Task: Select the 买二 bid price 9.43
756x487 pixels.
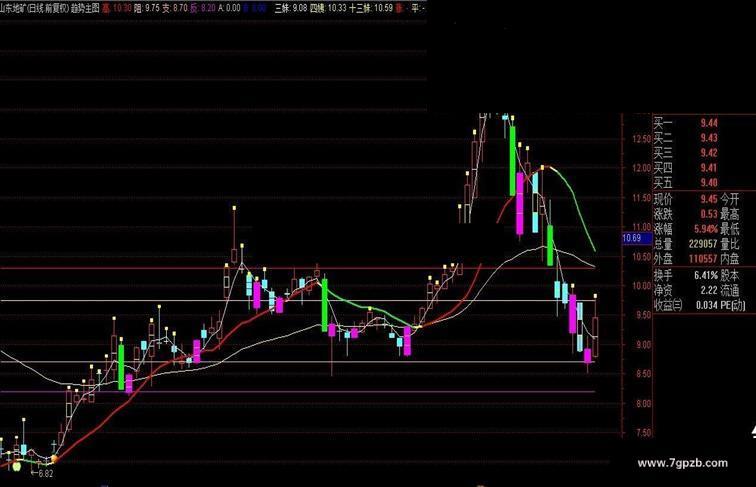Action: click(x=709, y=138)
